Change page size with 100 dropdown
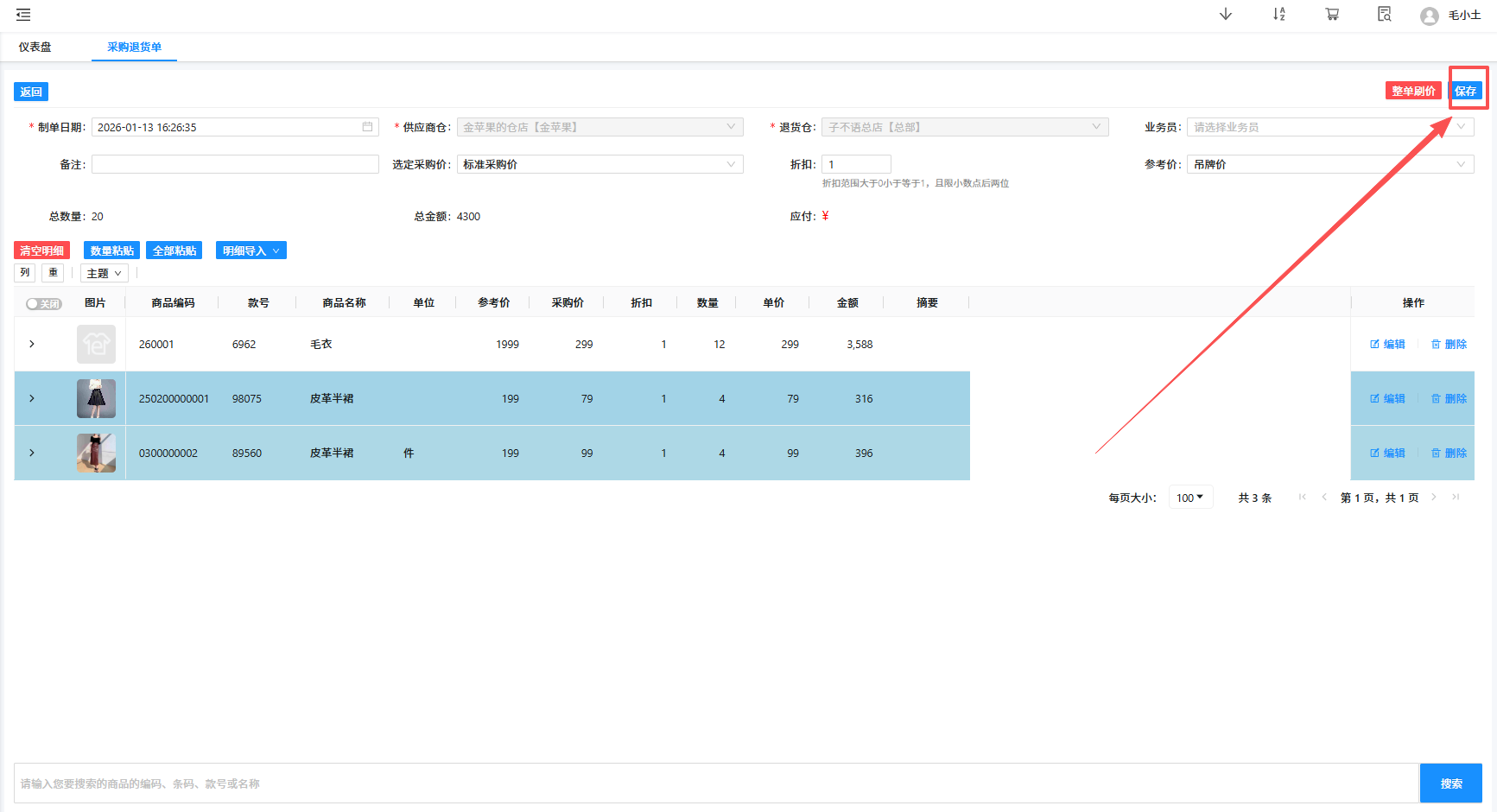The image size is (1497, 812). 1189,498
